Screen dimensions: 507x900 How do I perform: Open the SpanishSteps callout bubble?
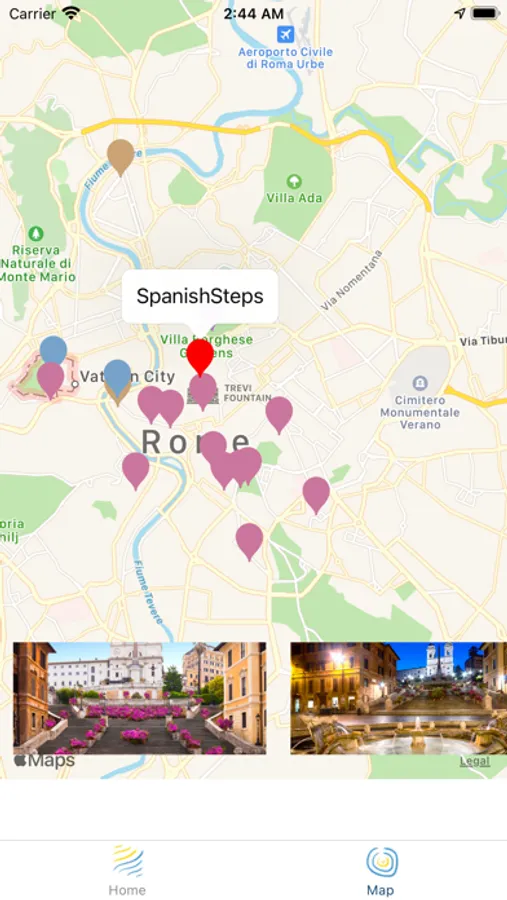point(200,296)
